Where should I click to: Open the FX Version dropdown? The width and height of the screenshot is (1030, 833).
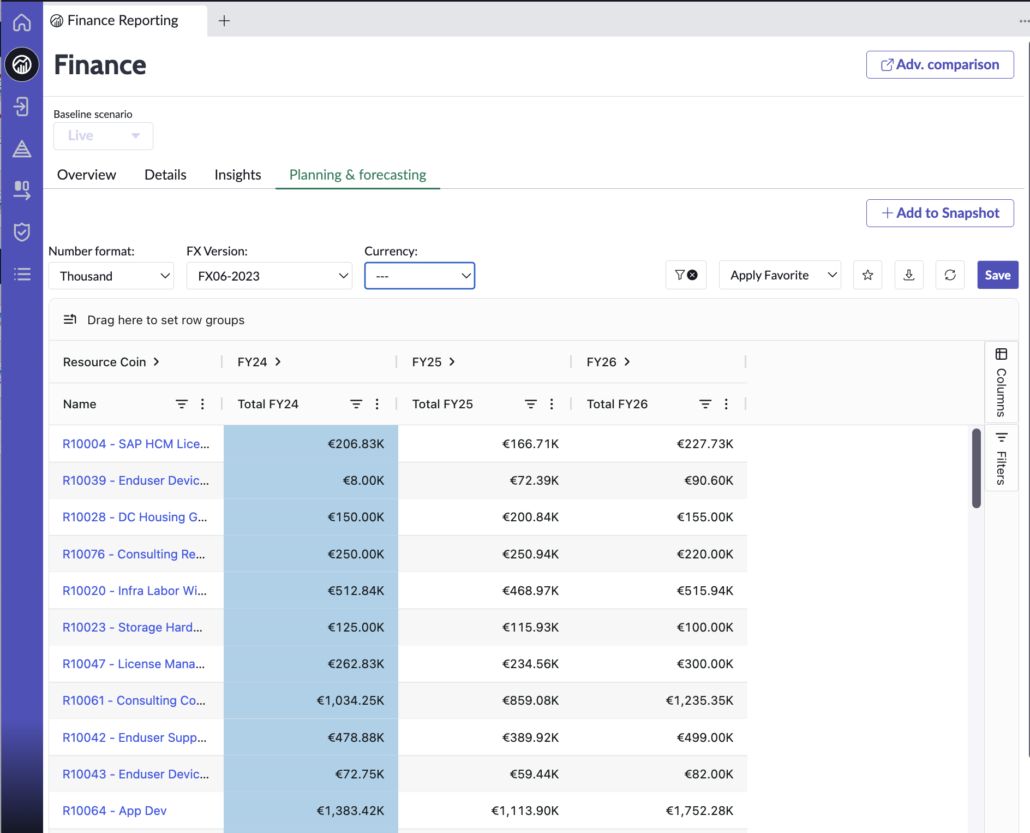[x=269, y=276]
